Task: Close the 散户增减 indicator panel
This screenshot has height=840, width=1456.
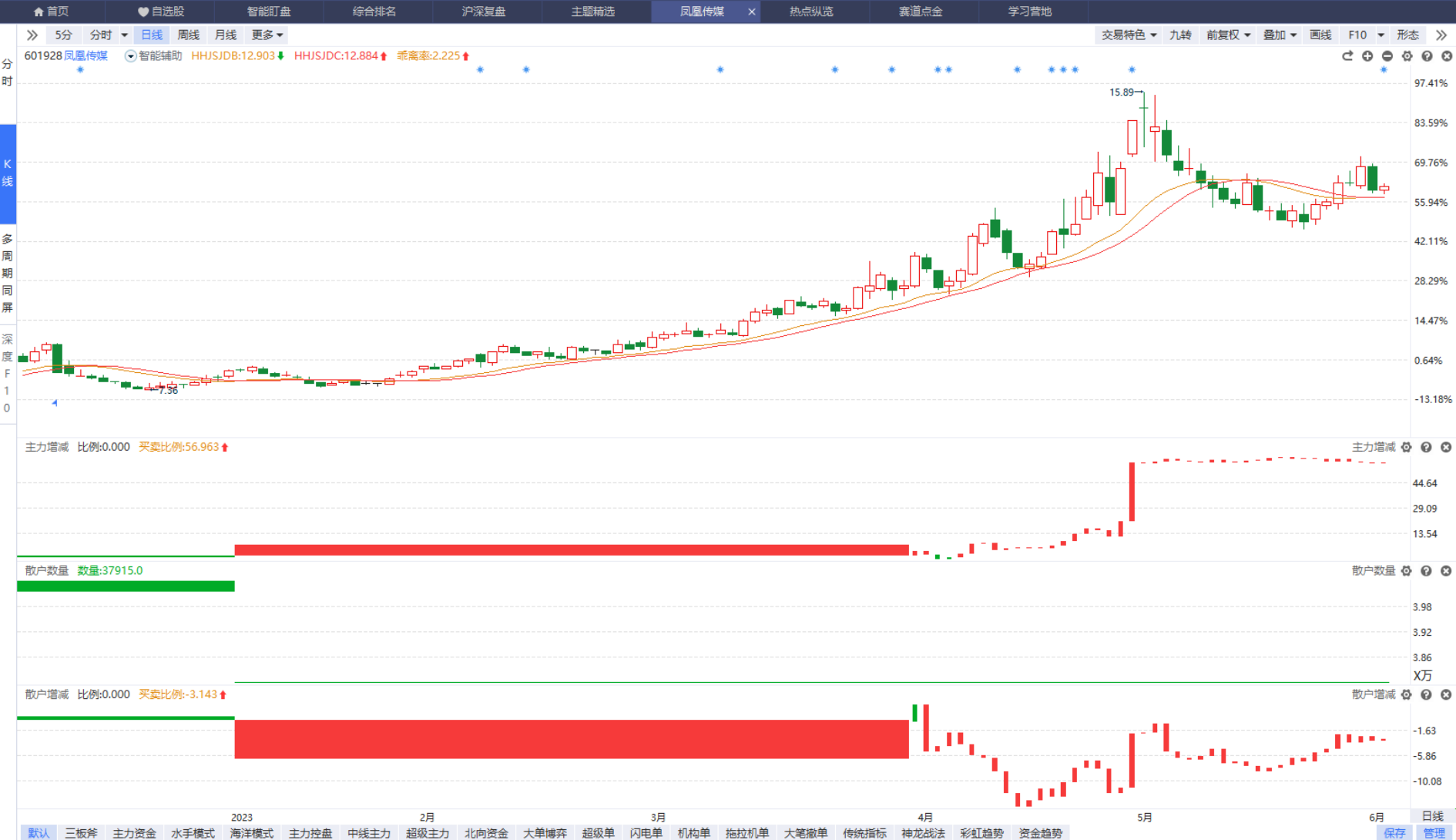Action: tap(1446, 694)
